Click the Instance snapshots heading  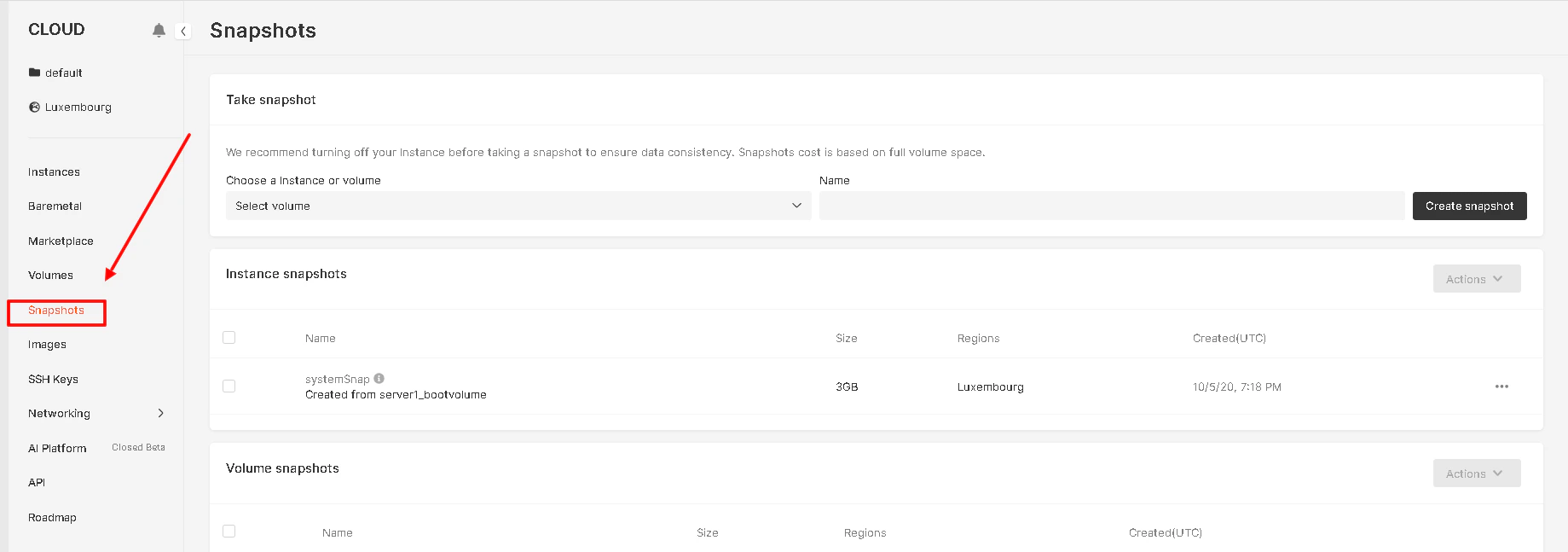pyautogui.click(x=286, y=274)
